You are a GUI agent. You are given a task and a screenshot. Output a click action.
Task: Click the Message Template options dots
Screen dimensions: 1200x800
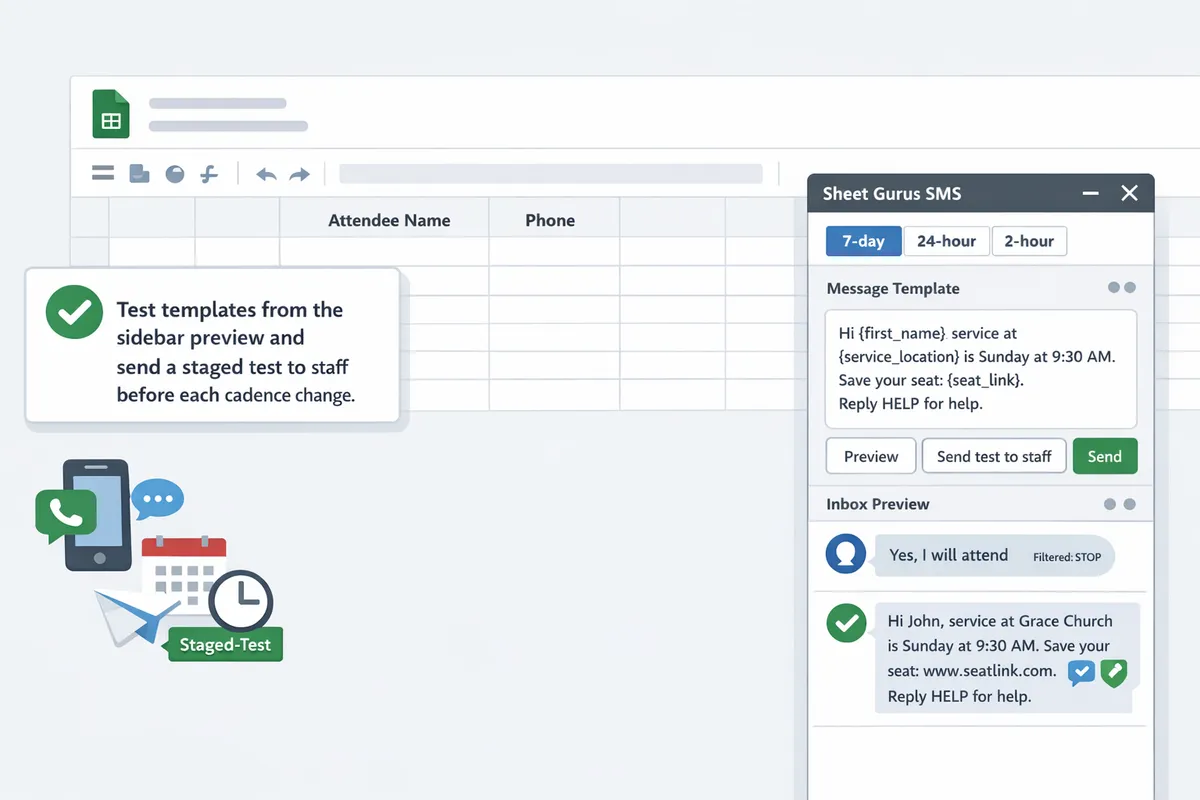pyautogui.click(x=1121, y=288)
